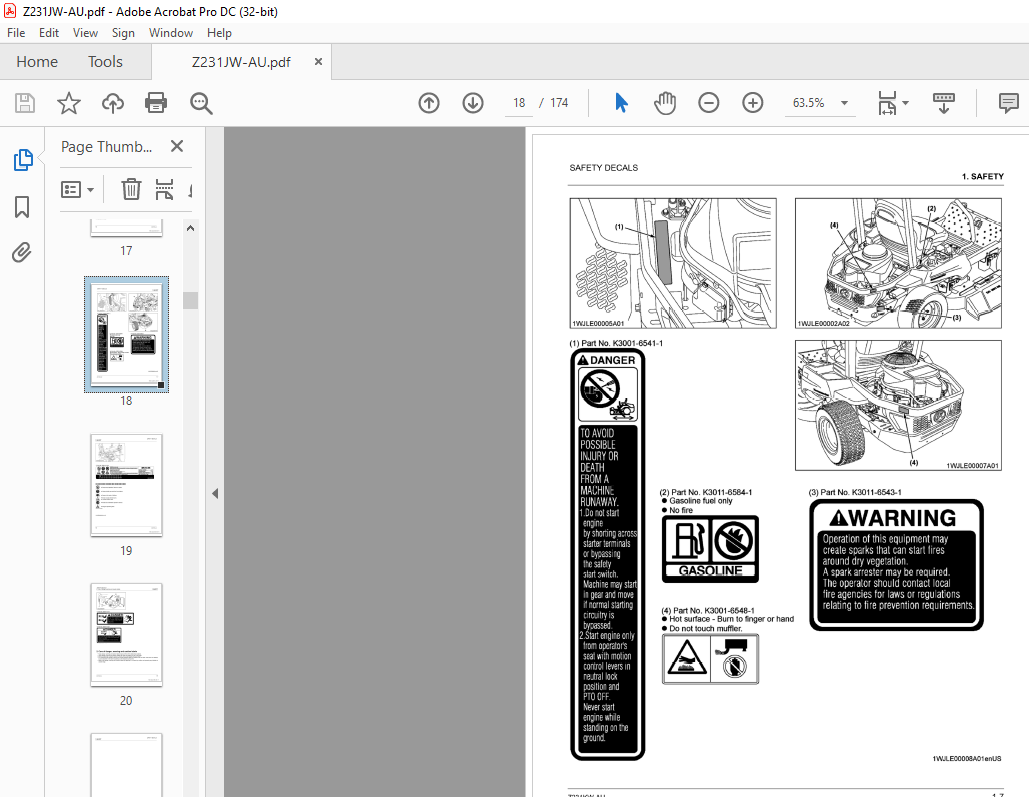Close the Page Thumbnails panel

(x=177, y=146)
